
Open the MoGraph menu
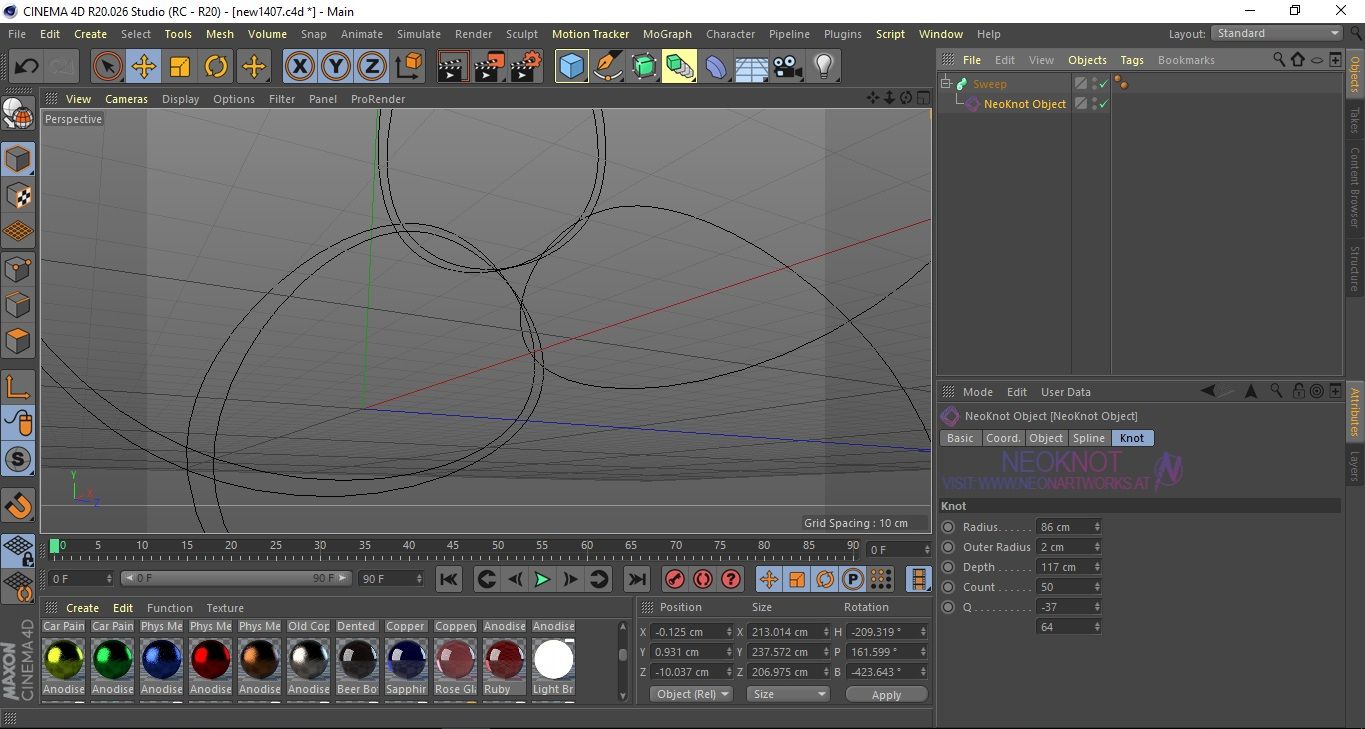pyautogui.click(x=667, y=34)
